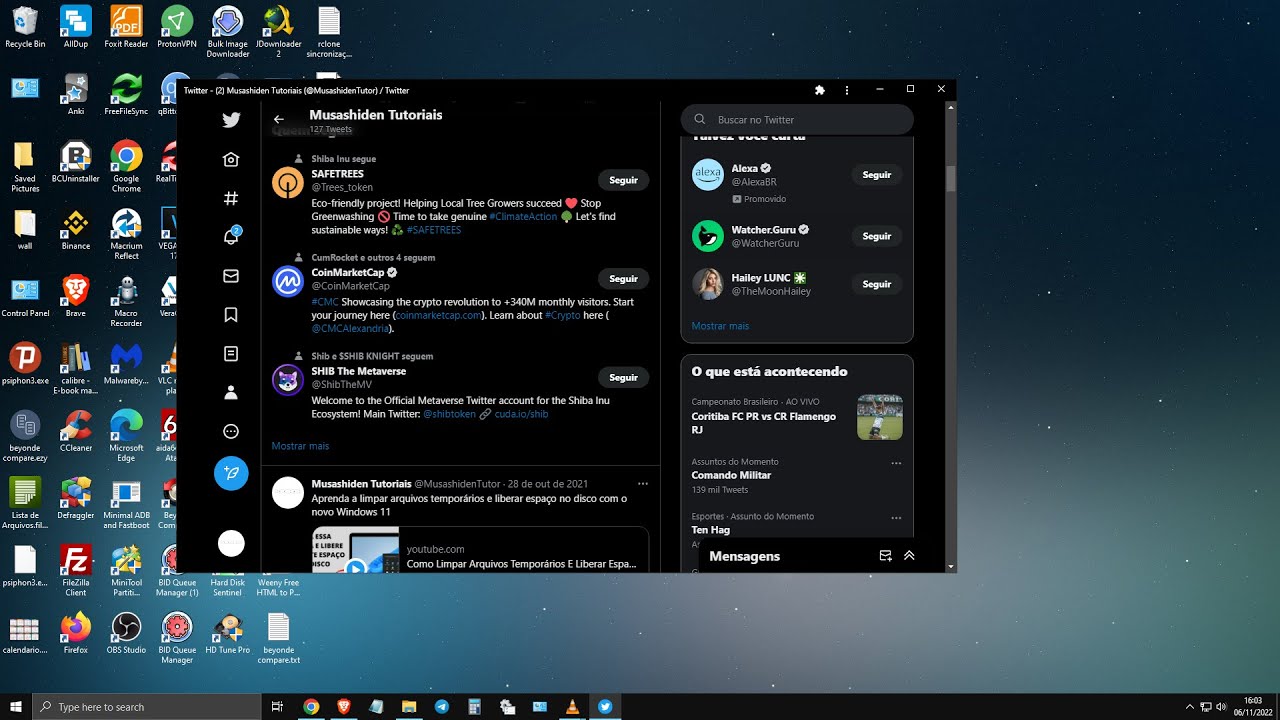Follow SHIB The Metaverse with Seguir
This screenshot has width=1280, height=720.
pos(624,378)
